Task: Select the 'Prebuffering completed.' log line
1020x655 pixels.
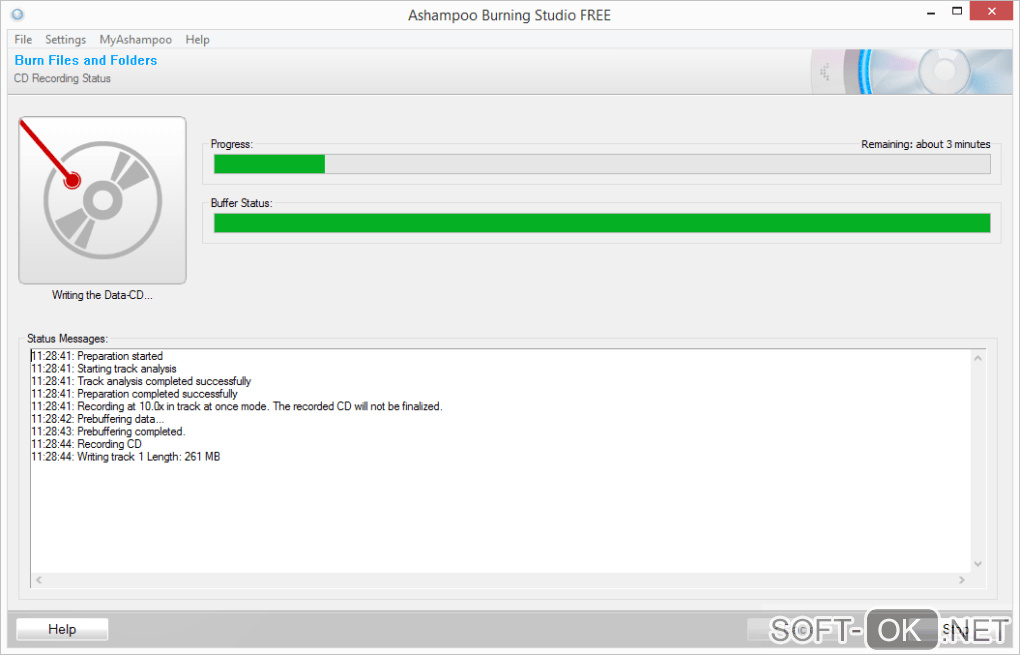Action: click(x=108, y=432)
